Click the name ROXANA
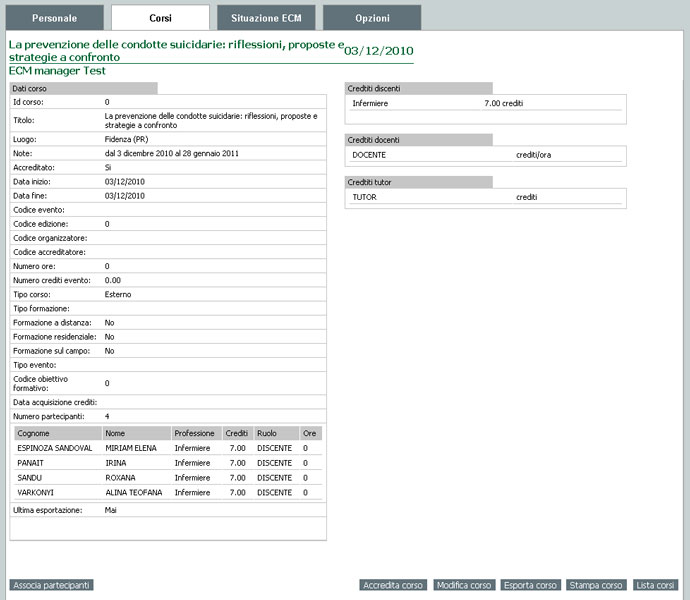Viewport: 690px width, 600px height. [120, 478]
